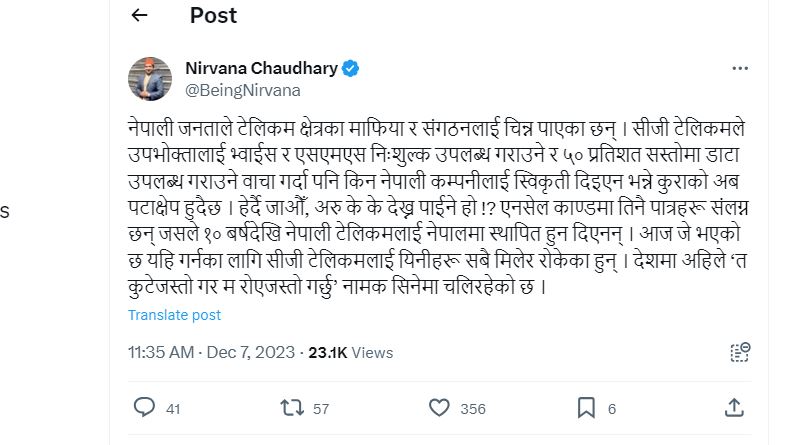Click the Translate post link
799x445 pixels.
[x=174, y=315]
